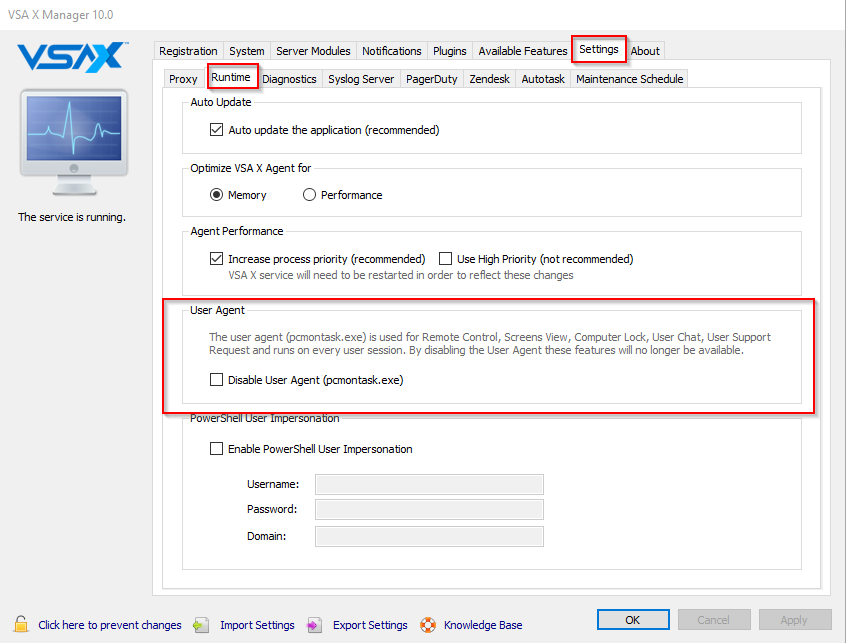The image size is (846, 643).
Task: Open the About tab
Action: (x=645, y=51)
